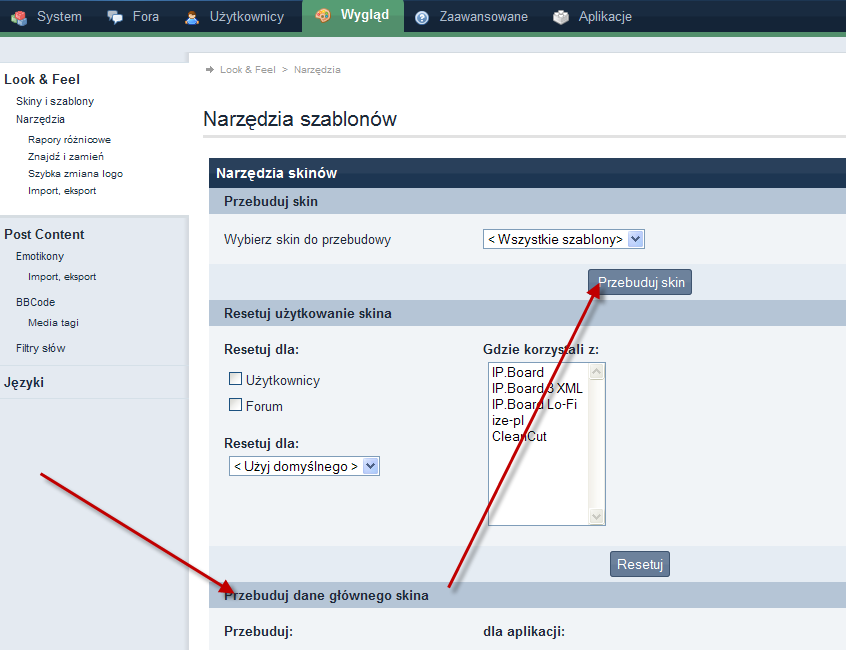Click the Zaawansowane help icon

422,17
